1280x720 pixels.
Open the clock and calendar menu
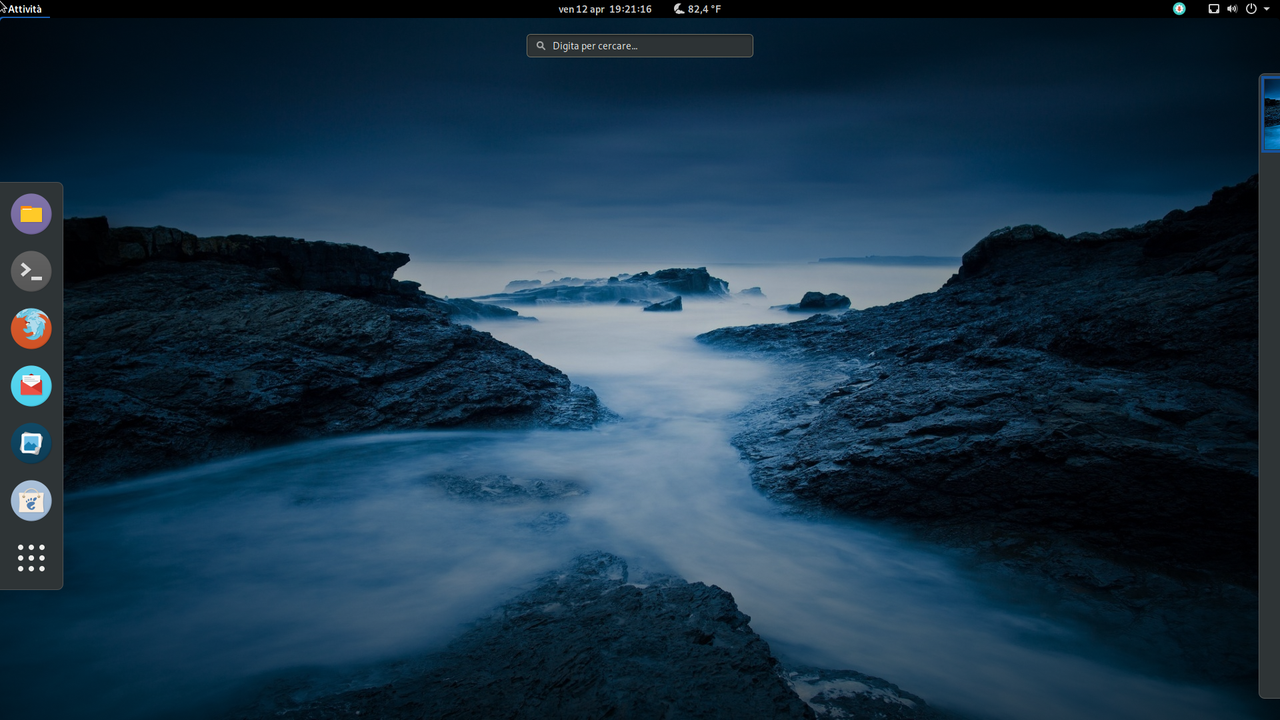605,9
